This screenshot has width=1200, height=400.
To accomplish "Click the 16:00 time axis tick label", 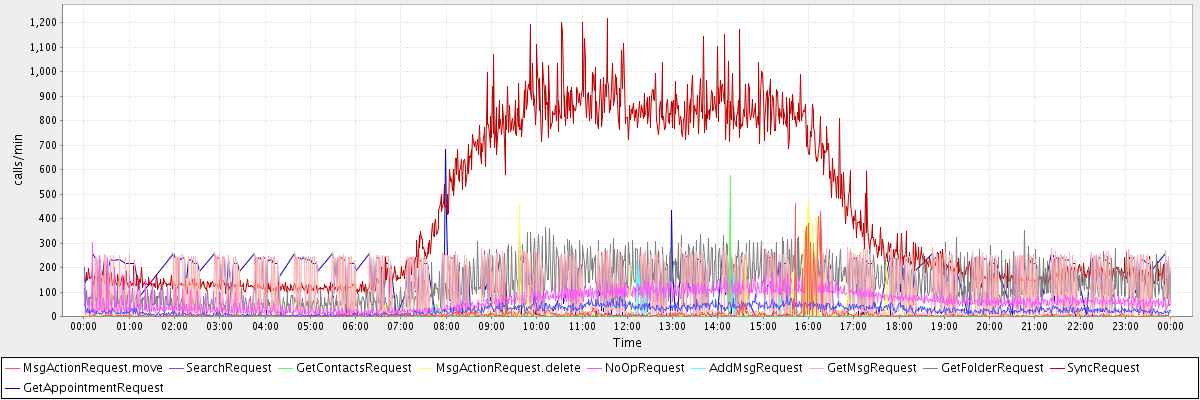I will point(808,326).
